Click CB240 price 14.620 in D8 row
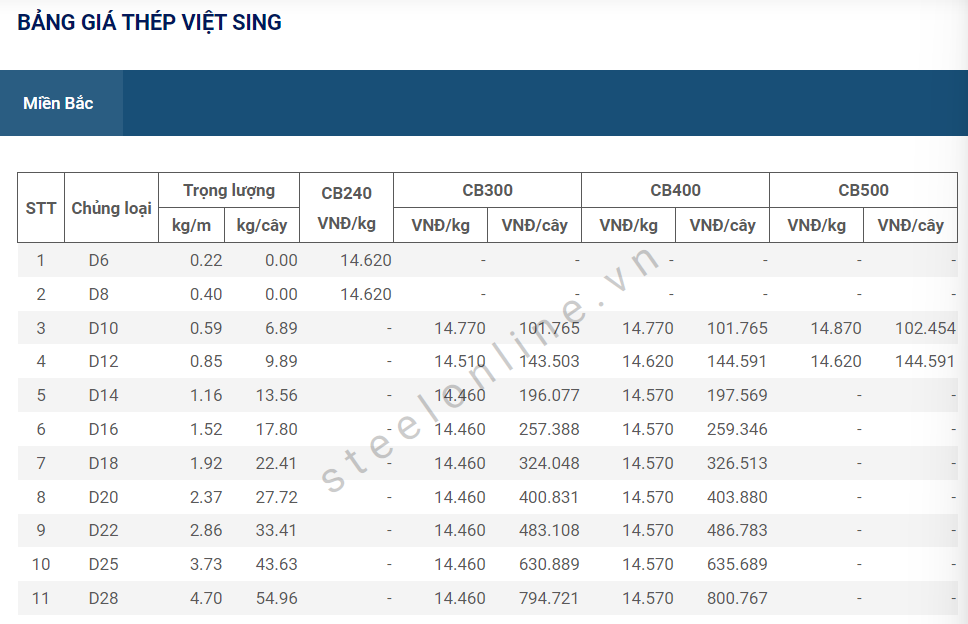The width and height of the screenshot is (968, 624). (x=365, y=294)
